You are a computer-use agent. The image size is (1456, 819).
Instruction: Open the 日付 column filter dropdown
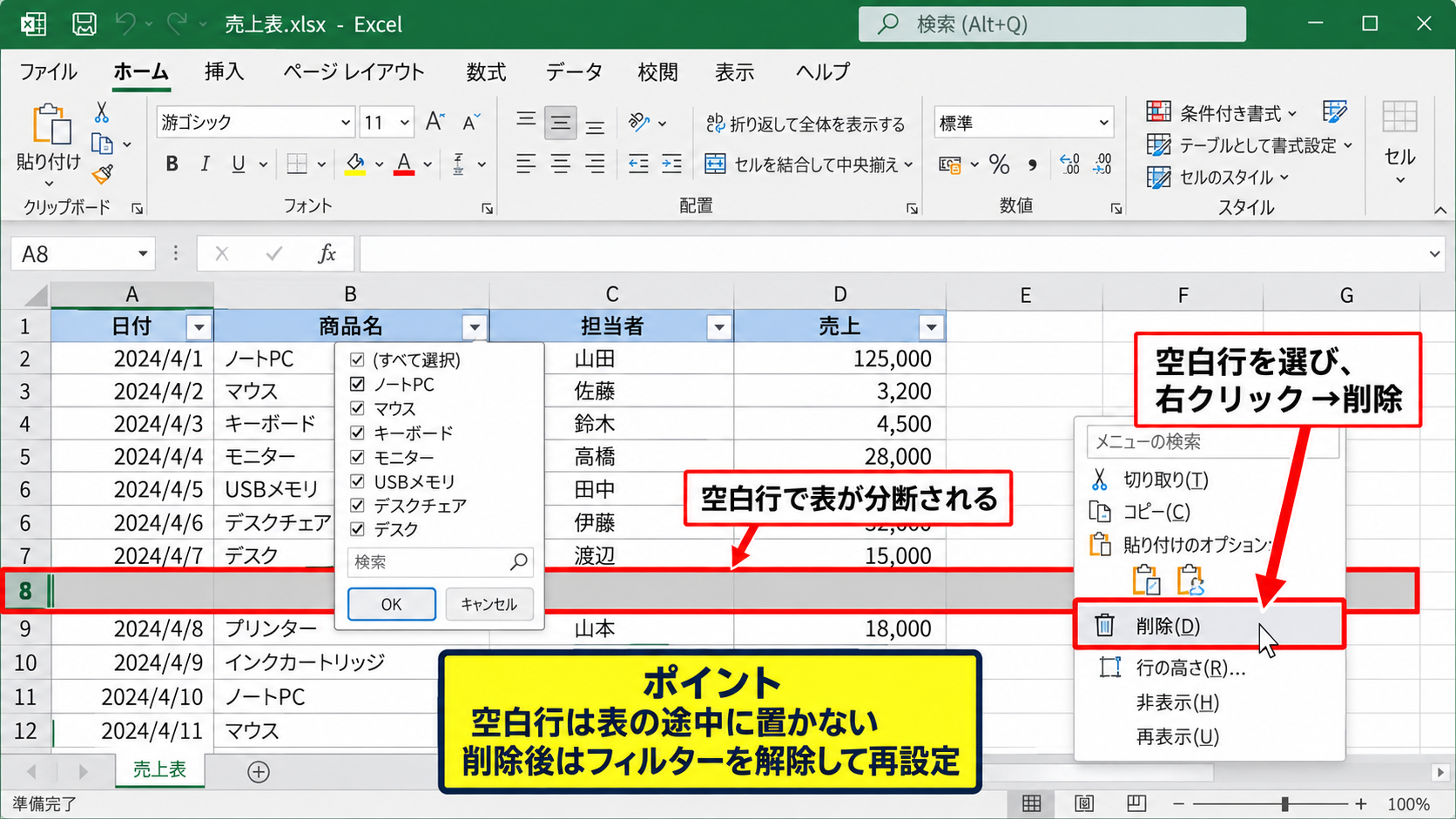coord(199,327)
